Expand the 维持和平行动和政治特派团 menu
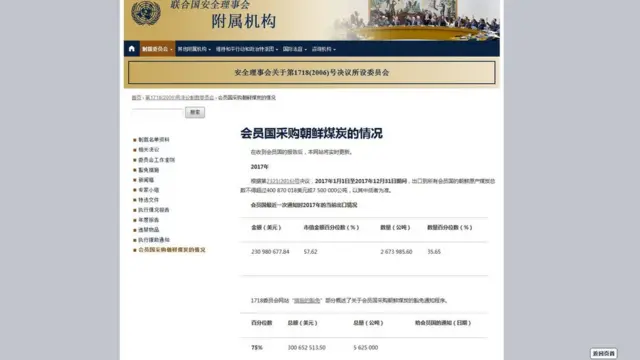 coord(247,49)
